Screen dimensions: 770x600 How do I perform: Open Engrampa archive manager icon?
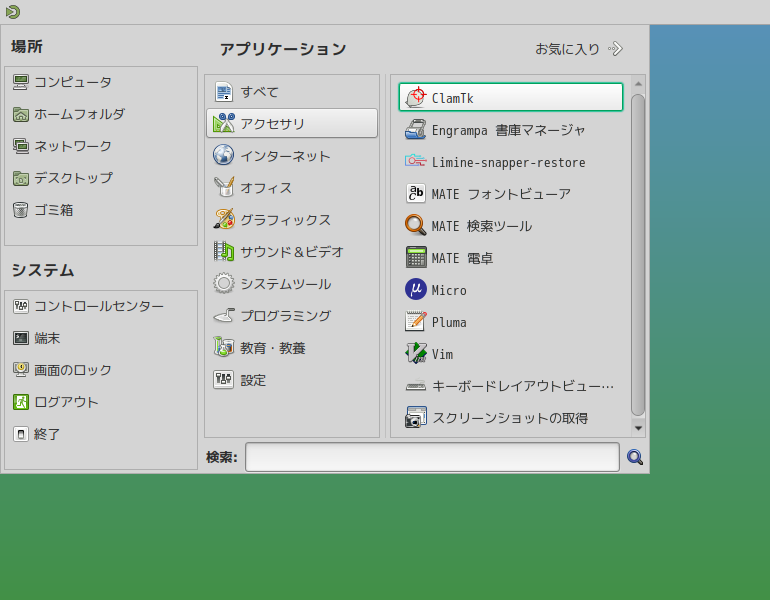(415, 130)
